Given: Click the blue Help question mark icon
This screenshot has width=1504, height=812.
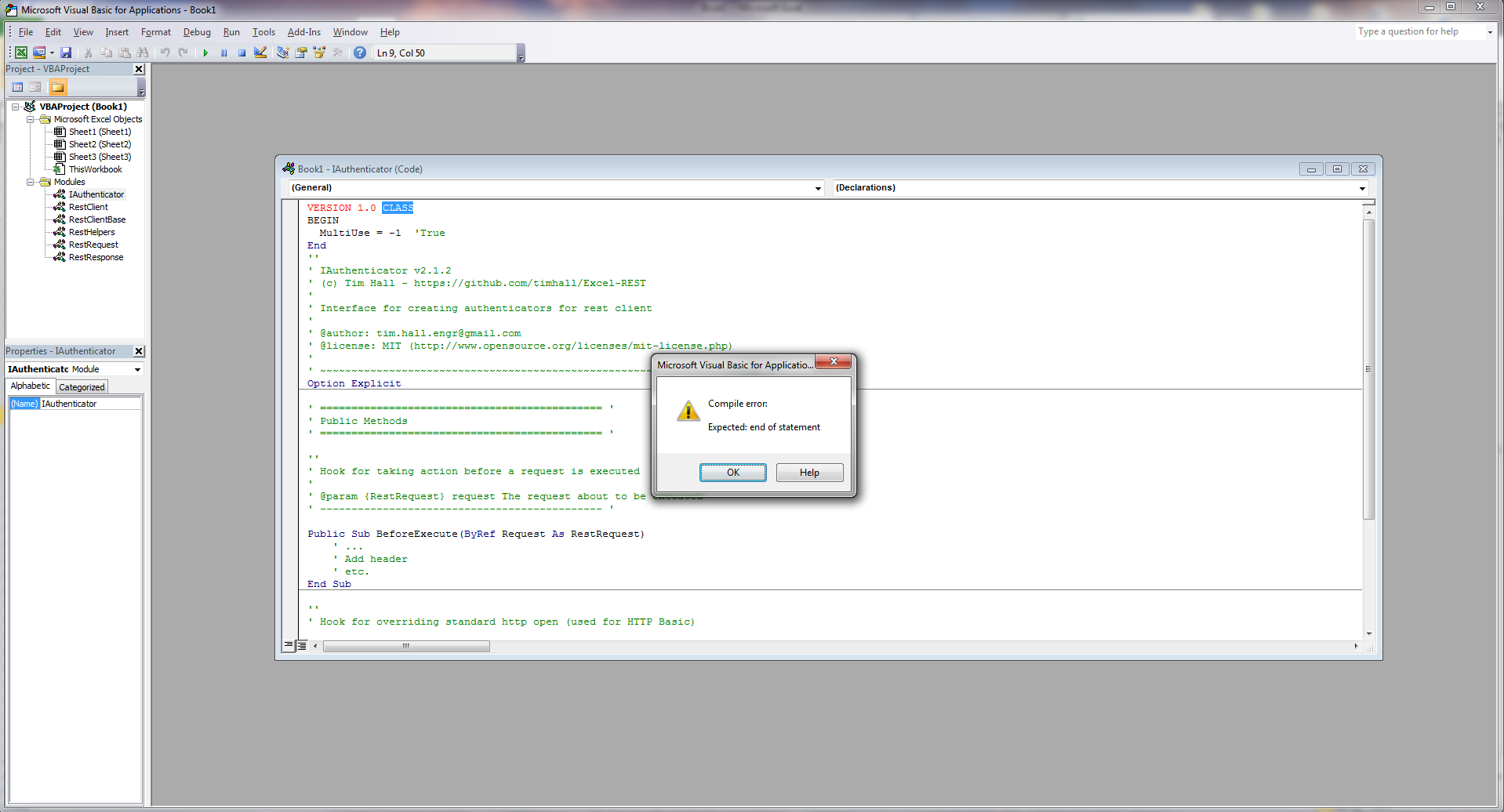Looking at the screenshot, I should point(360,53).
